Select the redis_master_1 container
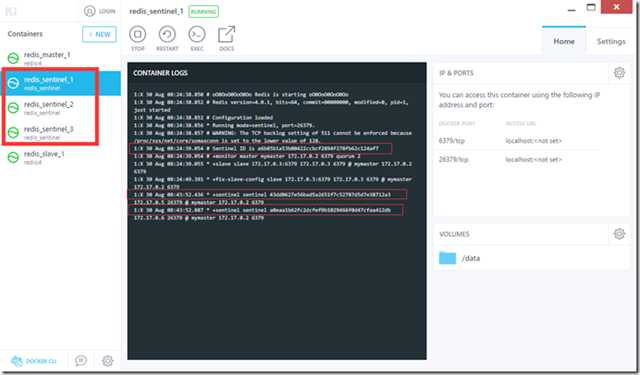The width and height of the screenshot is (640, 375). (x=60, y=58)
